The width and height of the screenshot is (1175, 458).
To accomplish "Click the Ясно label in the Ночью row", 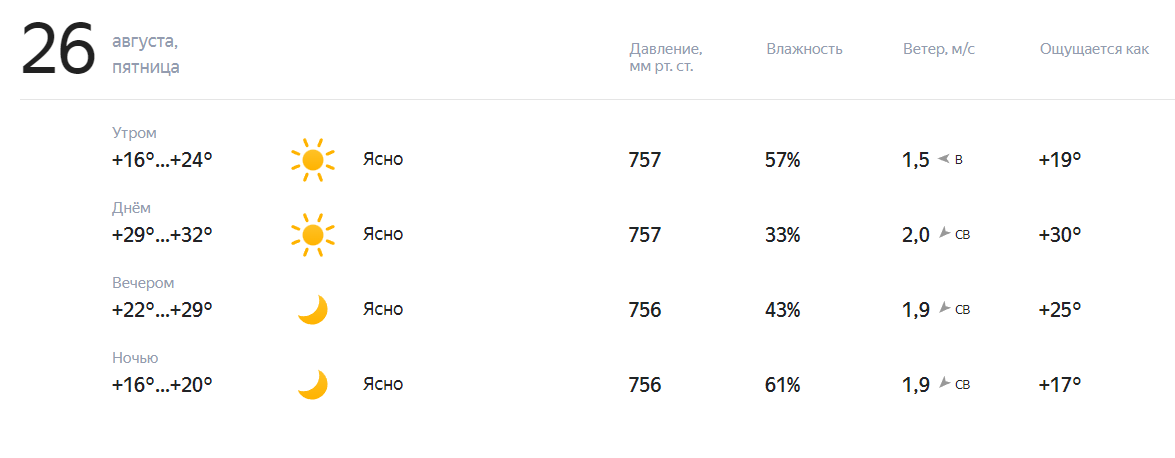I will pyautogui.click(x=383, y=385).
